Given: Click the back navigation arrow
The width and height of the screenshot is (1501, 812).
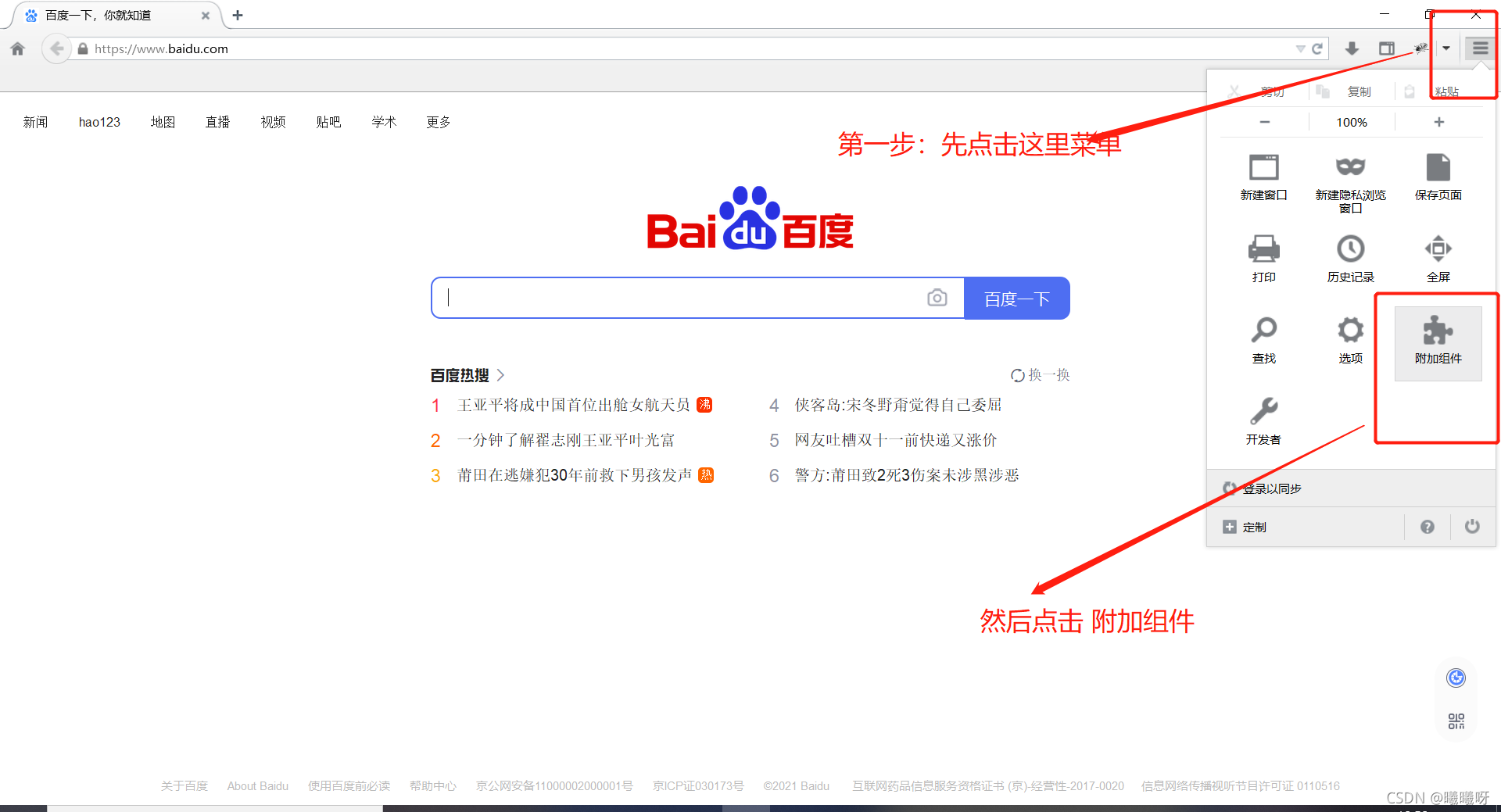Looking at the screenshot, I should (56, 48).
